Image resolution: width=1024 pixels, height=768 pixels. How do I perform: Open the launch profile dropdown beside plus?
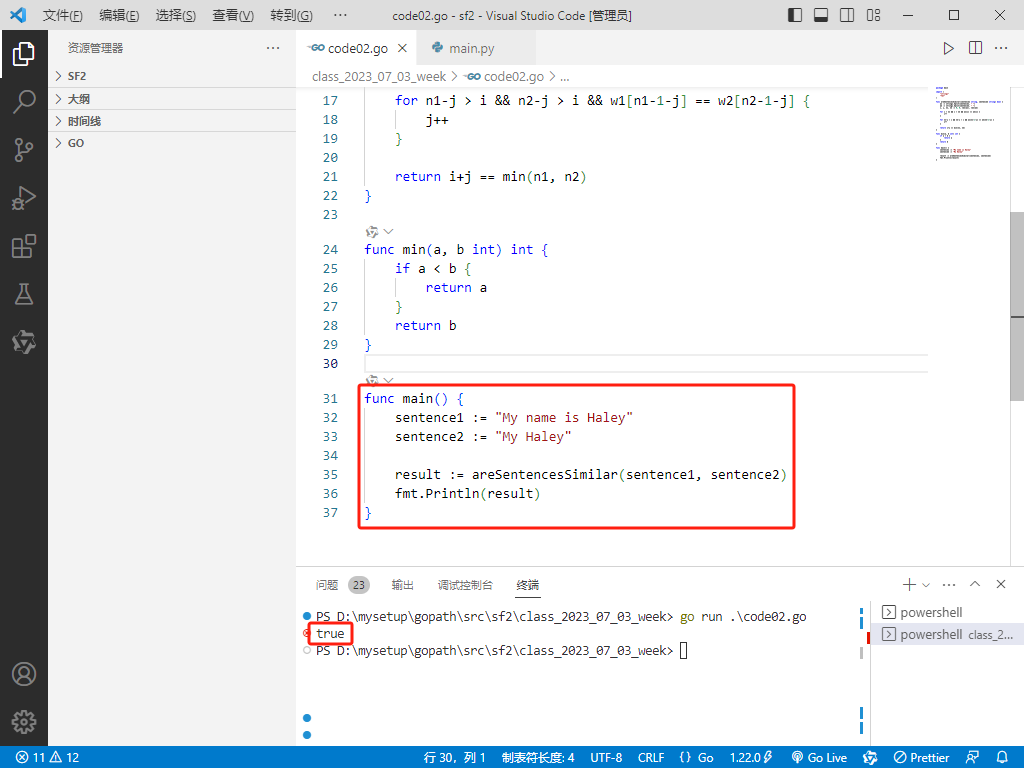tap(926, 585)
